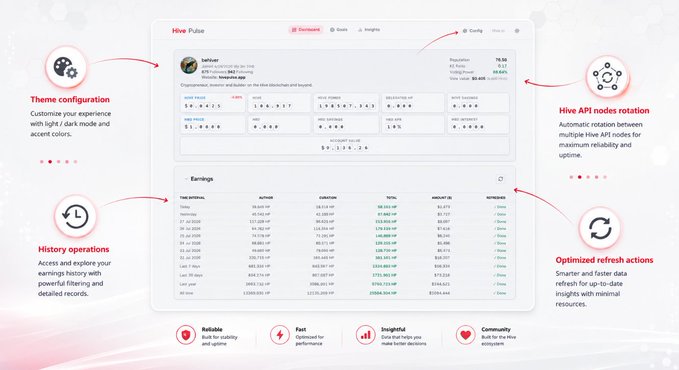Click the Total column header
679x370 pixels.
tap(391, 198)
